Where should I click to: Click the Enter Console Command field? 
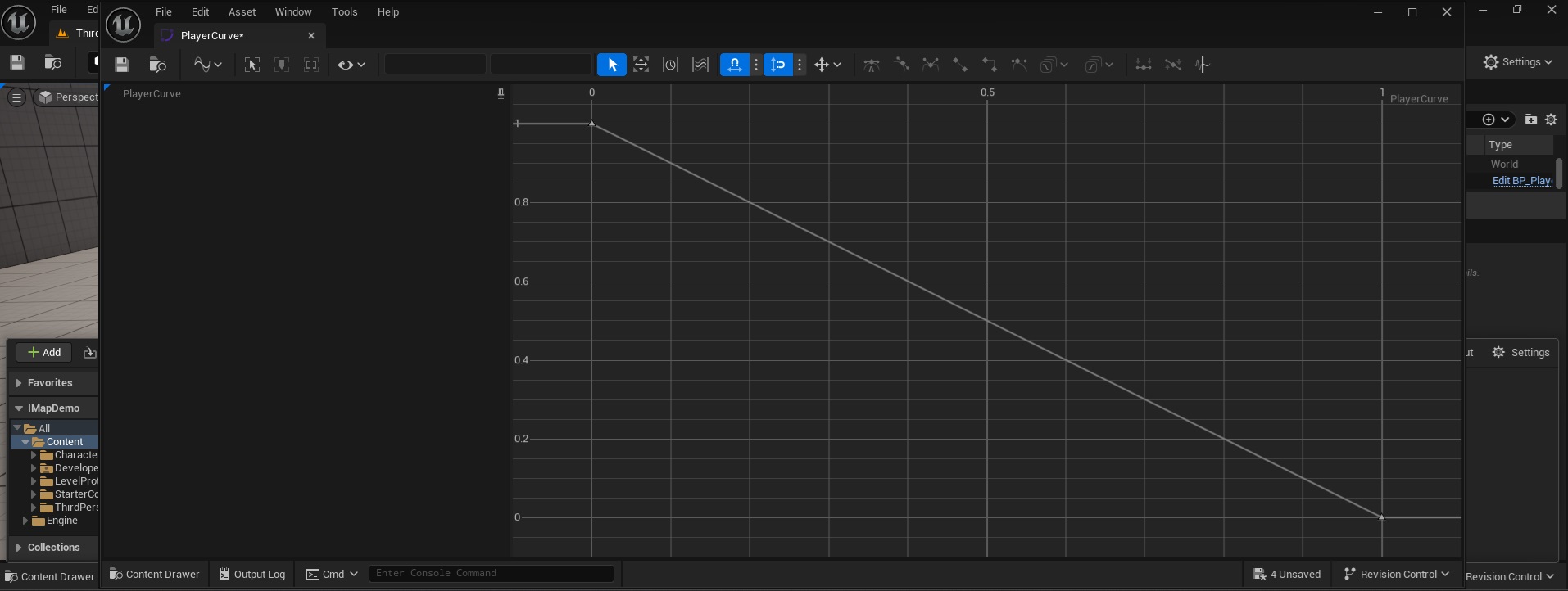coord(491,573)
